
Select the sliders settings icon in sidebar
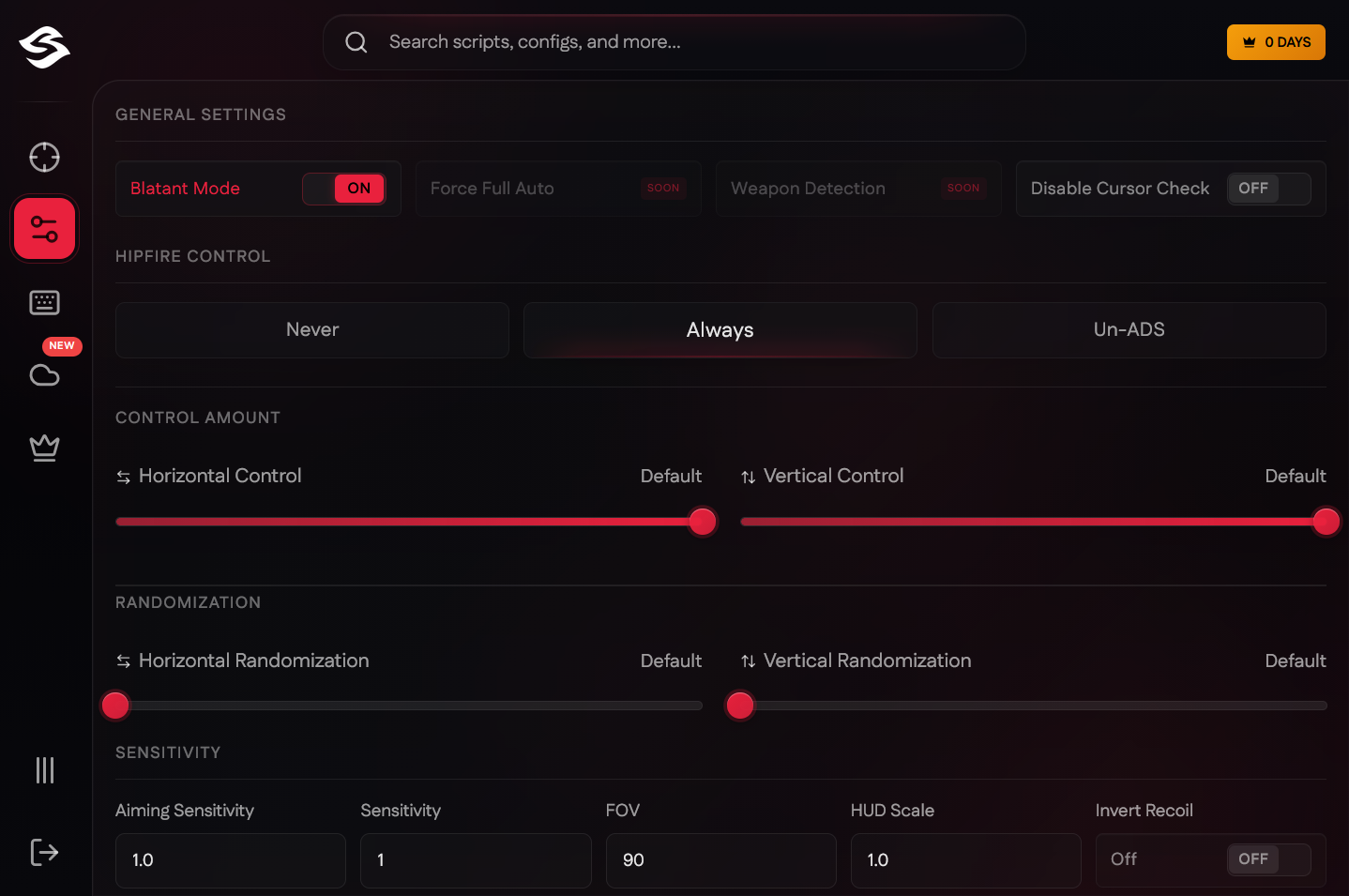(44, 228)
